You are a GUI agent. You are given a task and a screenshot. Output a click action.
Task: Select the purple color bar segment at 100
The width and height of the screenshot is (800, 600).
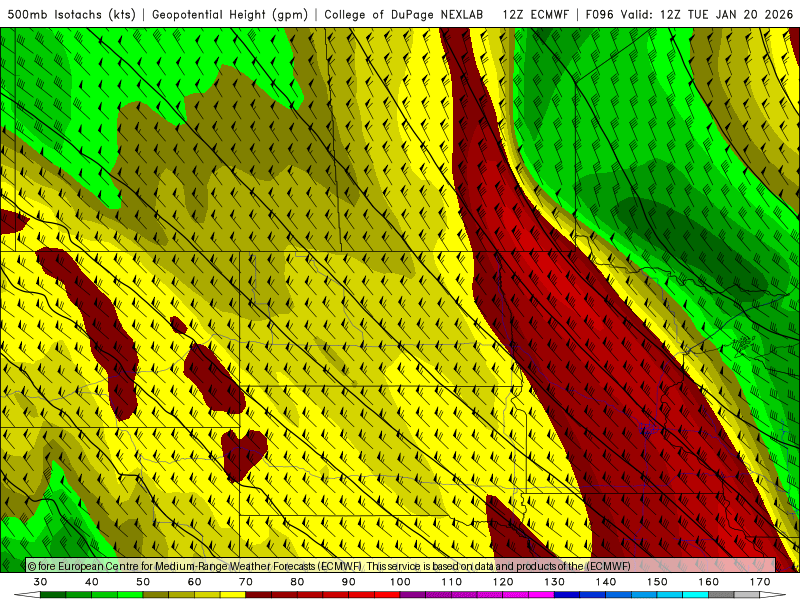(413, 594)
